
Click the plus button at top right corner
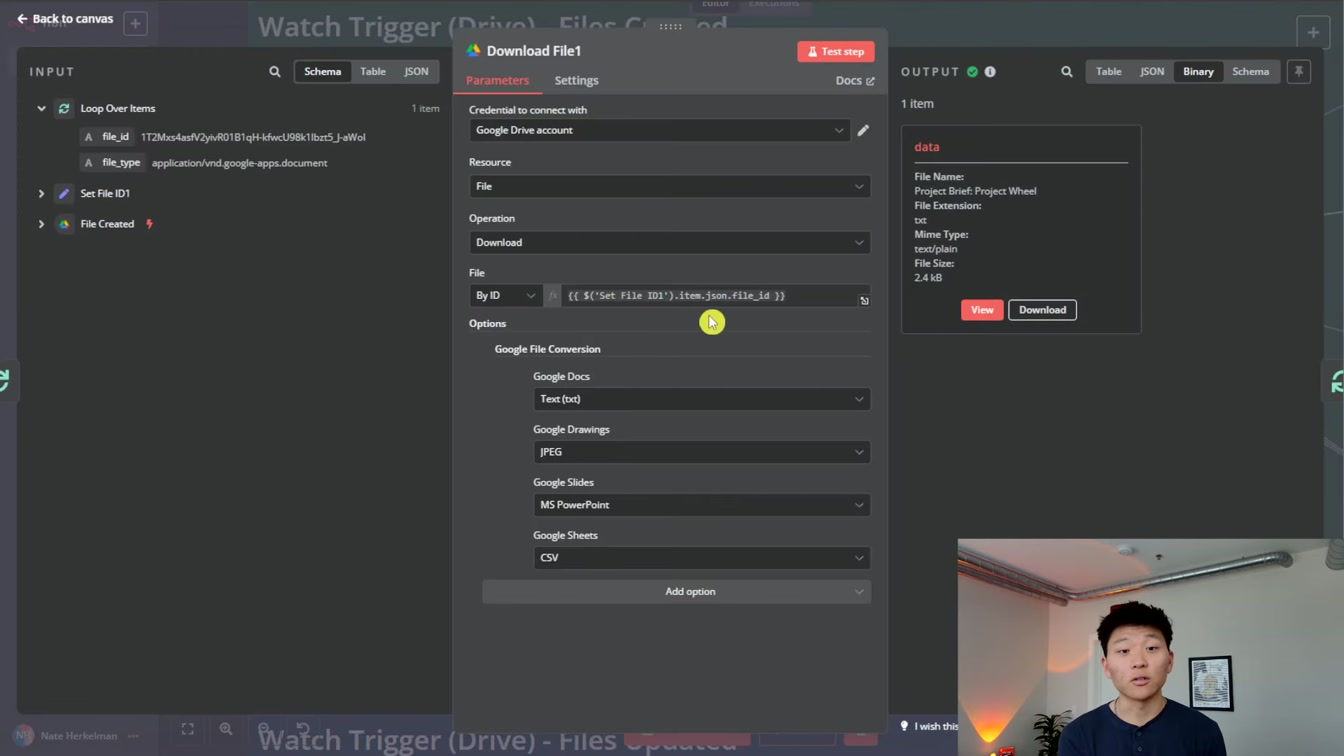[1313, 32]
